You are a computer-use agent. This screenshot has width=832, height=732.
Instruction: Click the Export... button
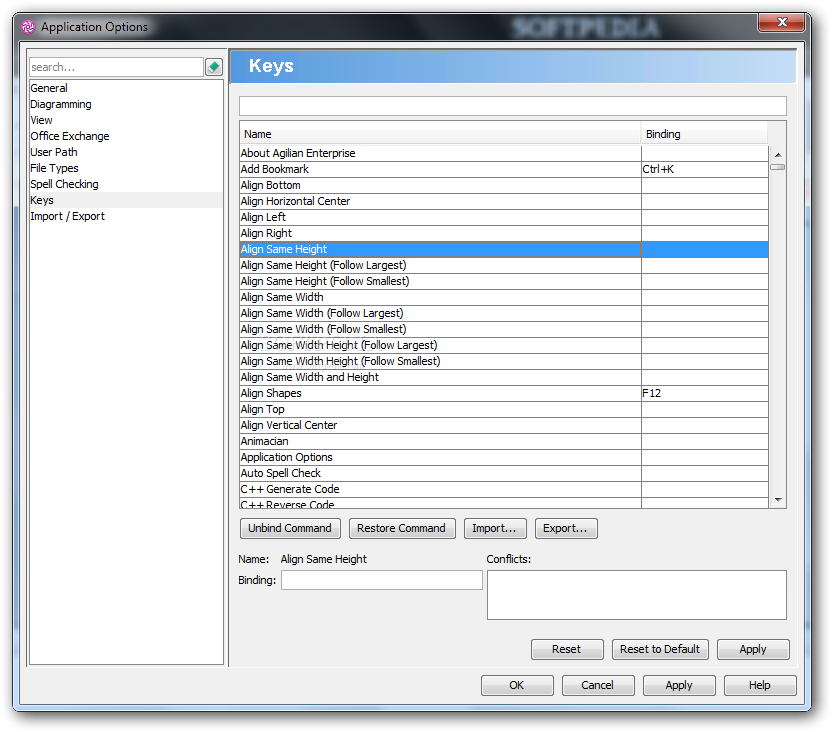(x=566, y=528)
